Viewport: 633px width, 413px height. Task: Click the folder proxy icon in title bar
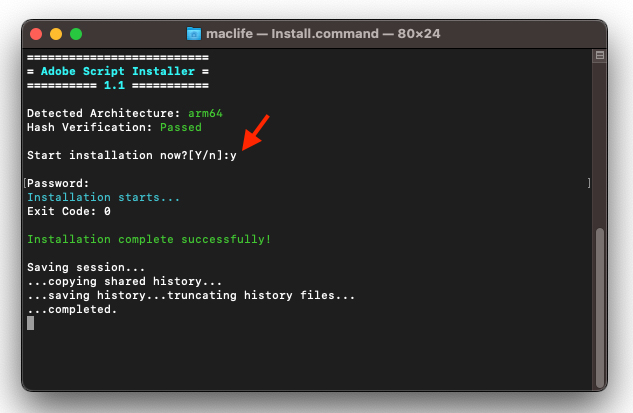click(x=193, y=34)
